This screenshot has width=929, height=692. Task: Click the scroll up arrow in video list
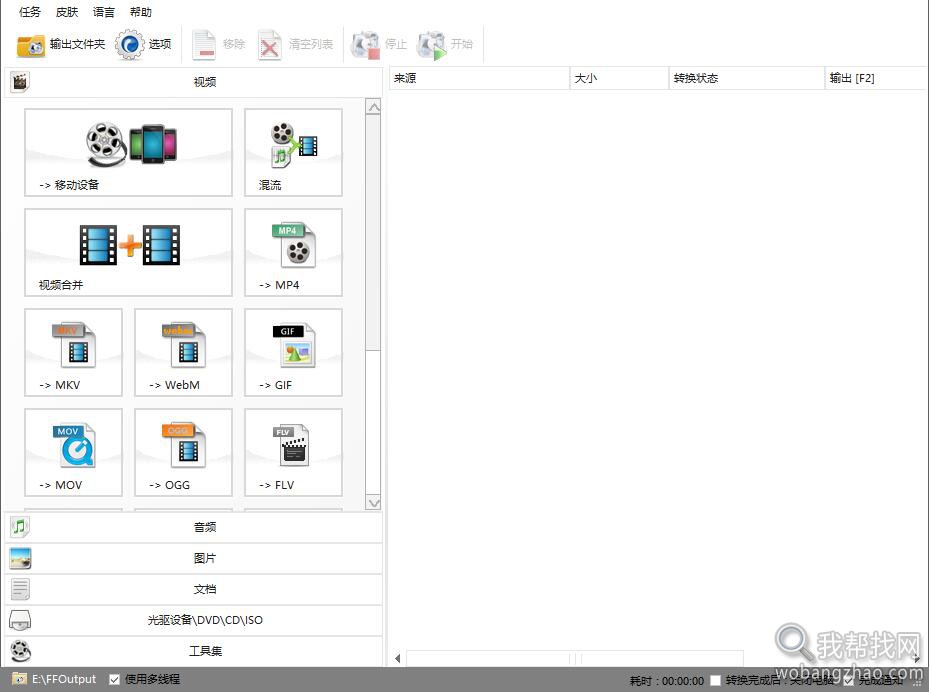373,107
